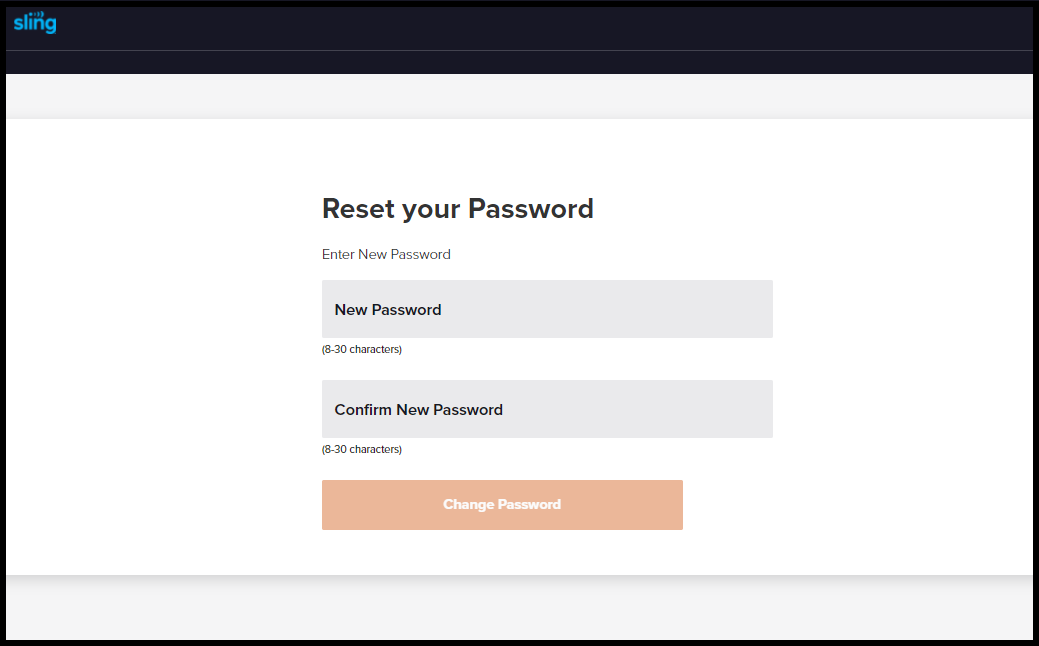Click the Reset your Password heading
This screenshot has width=1039, height=646.
(x=457, y=209)
